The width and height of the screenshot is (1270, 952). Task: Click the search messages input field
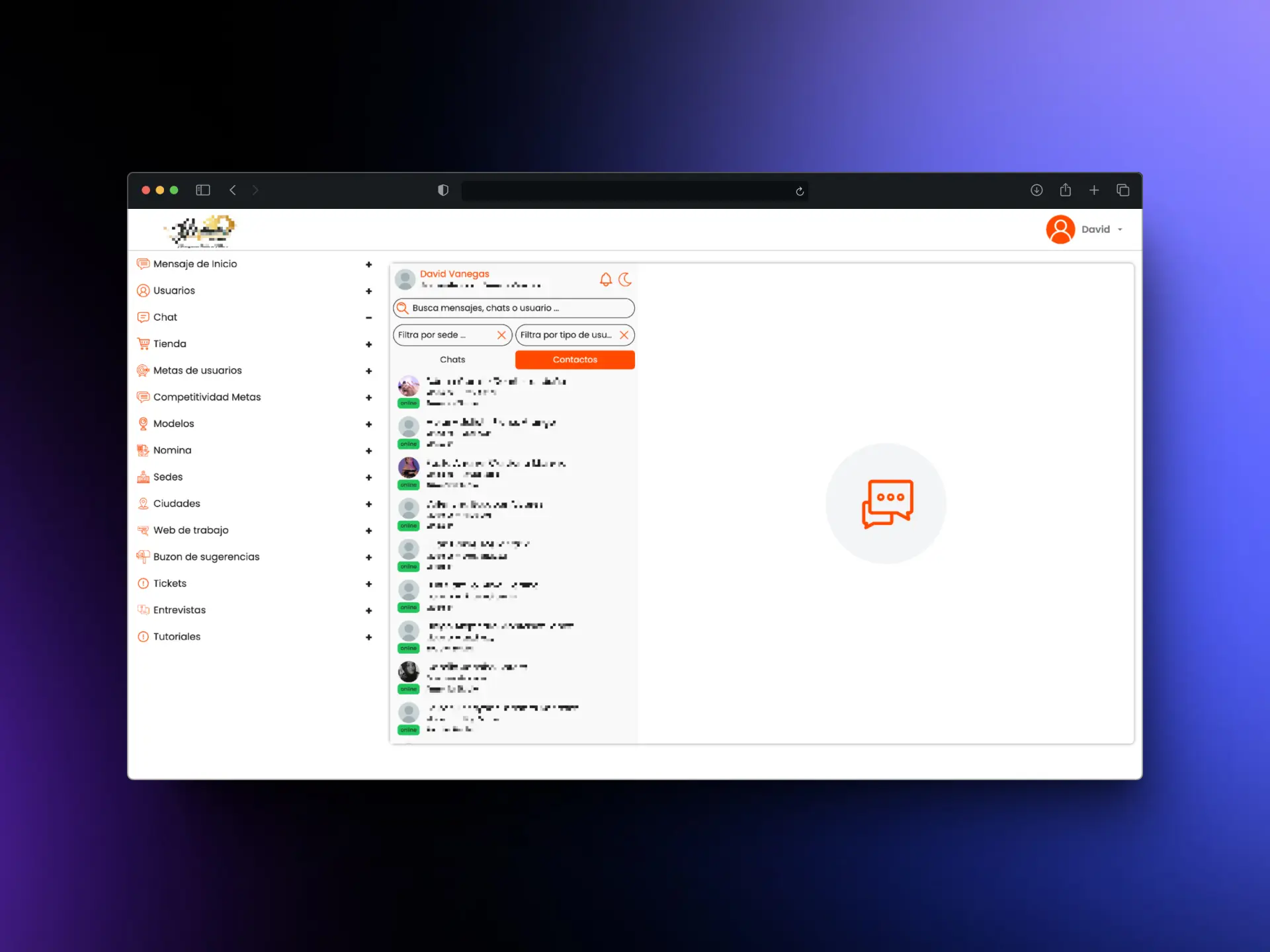514,308
